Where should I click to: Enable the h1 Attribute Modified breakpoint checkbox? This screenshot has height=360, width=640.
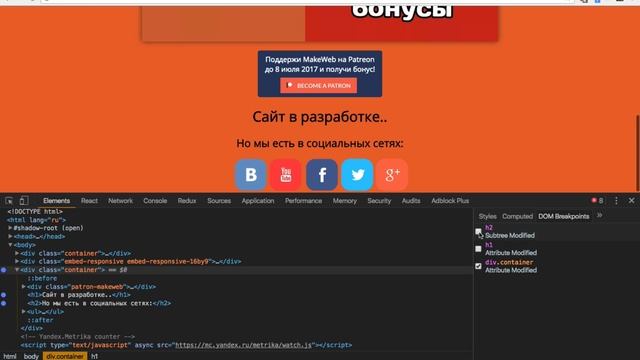[x=478, y=249]
